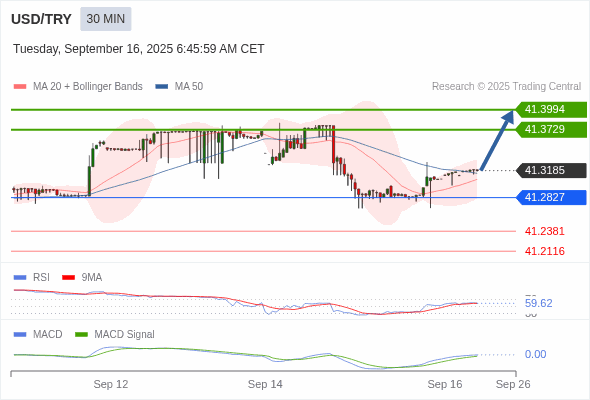This screenshot has width=590, height=400.
Task: Click the Sep 14 axis label
Action: coord(265,384)
